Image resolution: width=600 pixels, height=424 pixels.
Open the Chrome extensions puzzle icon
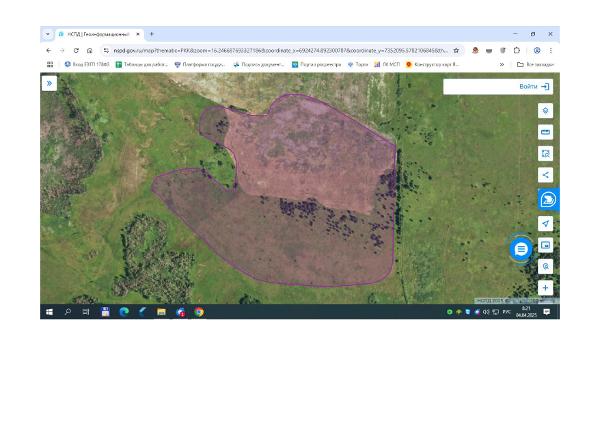click(x=517, y=51)
